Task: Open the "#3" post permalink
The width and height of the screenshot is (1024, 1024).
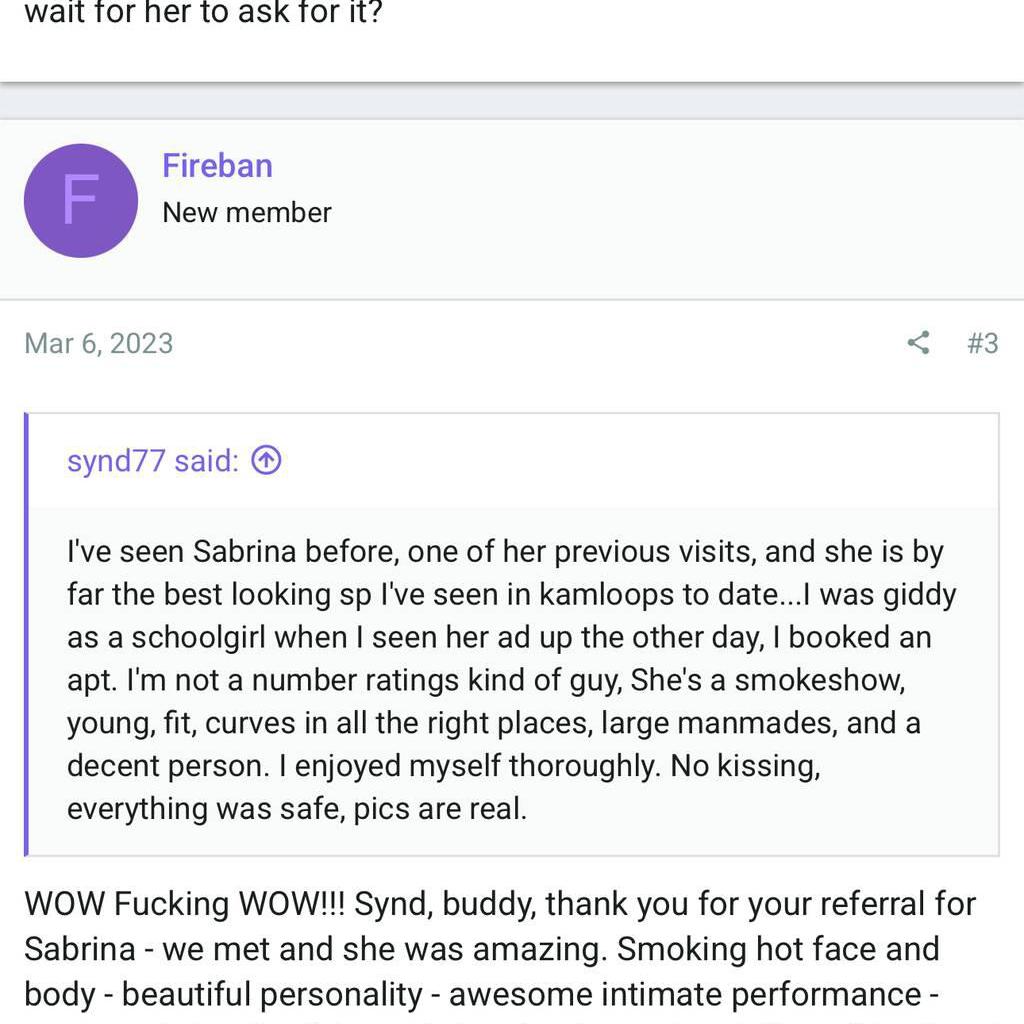Action: click(982, 343)
